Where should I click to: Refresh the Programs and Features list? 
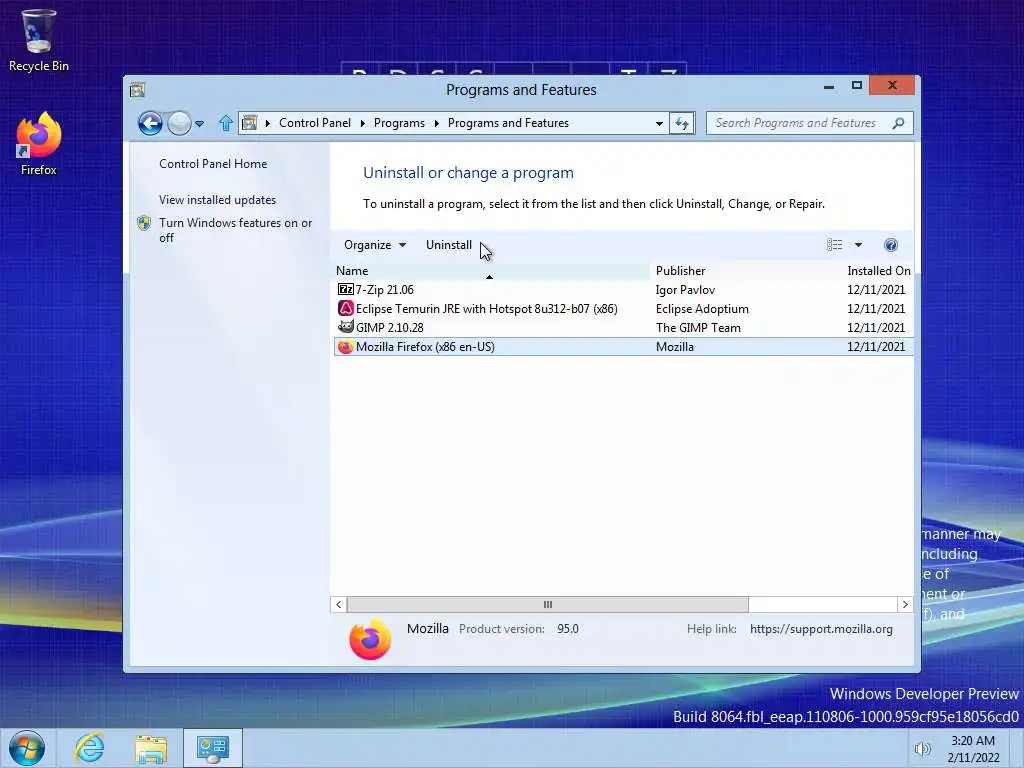pyautogui.click(x=682, y=123)
